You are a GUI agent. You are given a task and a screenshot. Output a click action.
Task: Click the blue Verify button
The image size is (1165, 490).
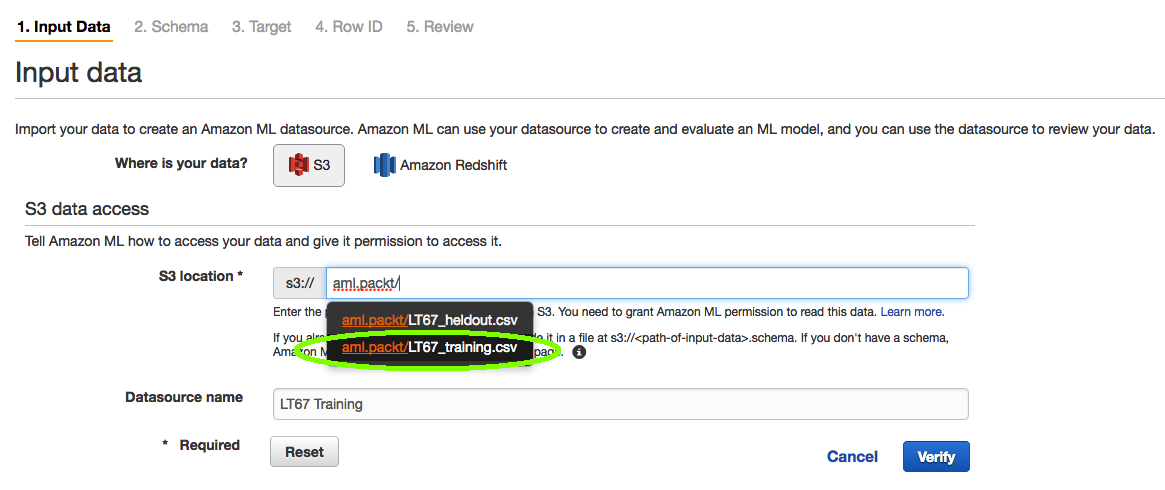tap(936, 457)
